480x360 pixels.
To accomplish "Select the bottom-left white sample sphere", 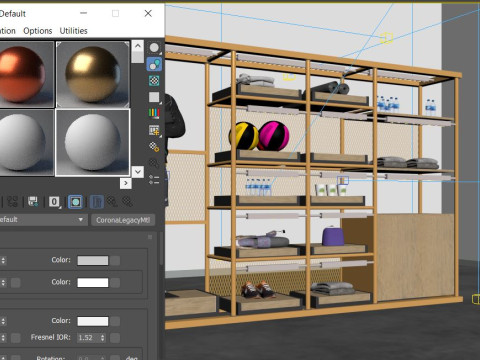I will pyautogui.click(x=27, y=143).
